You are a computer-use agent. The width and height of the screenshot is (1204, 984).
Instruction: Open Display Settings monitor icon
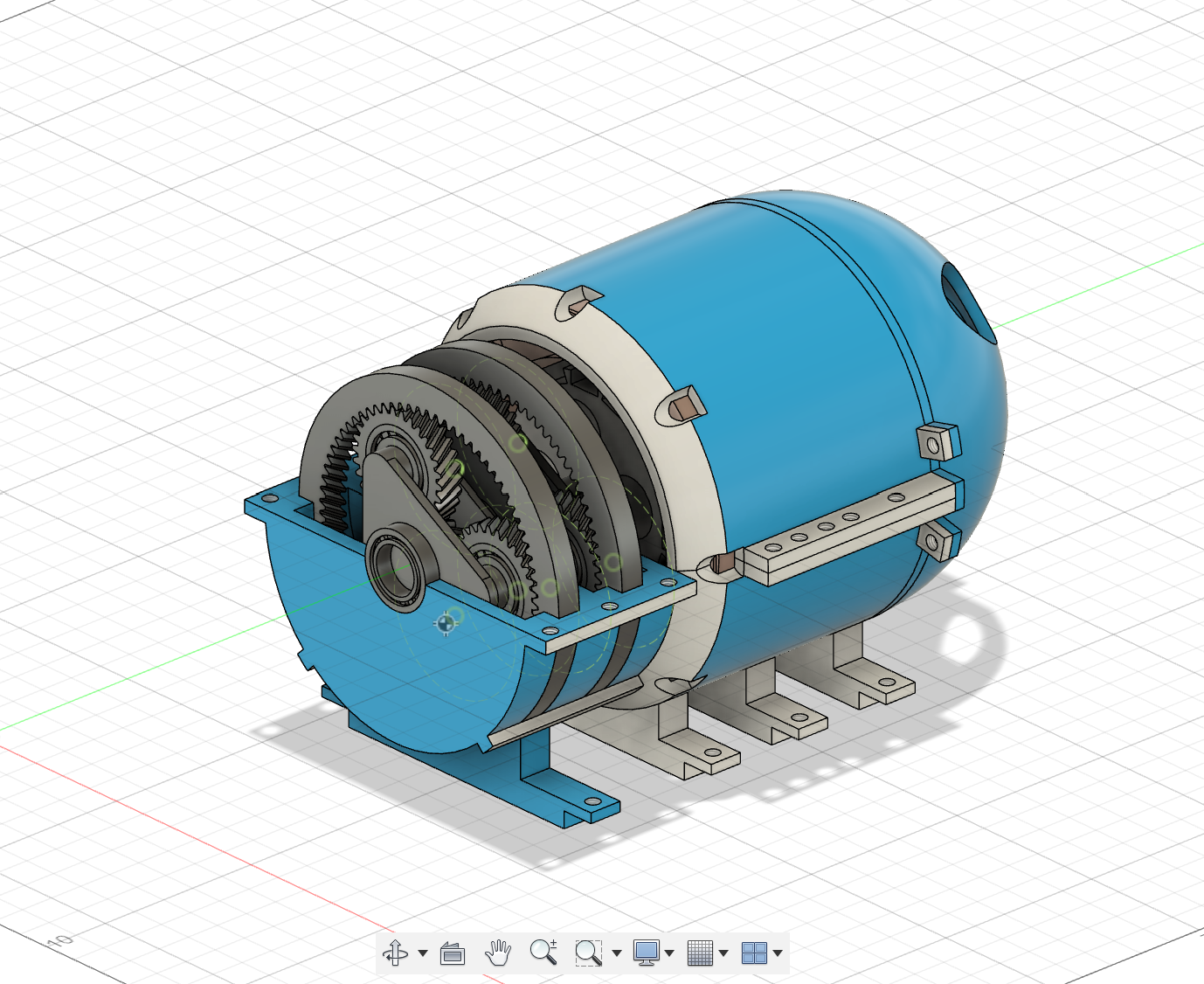click(x=647, y=953)
